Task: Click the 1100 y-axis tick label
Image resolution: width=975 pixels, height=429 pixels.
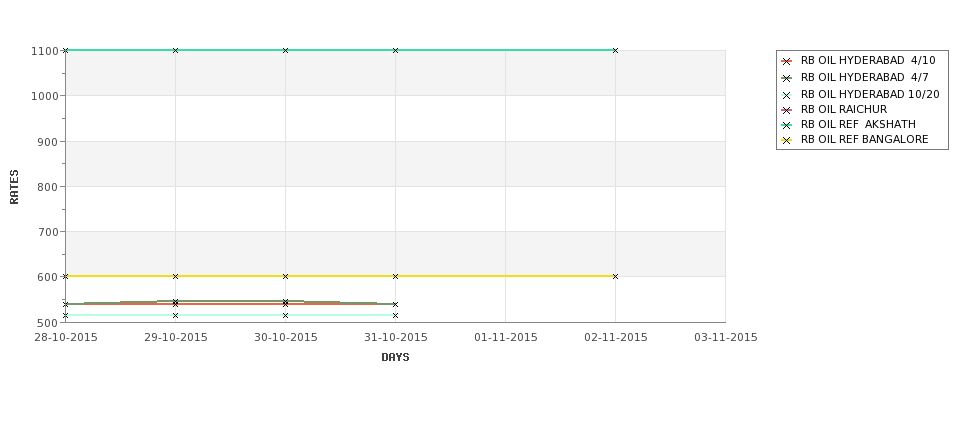Action: coord(45,51)
